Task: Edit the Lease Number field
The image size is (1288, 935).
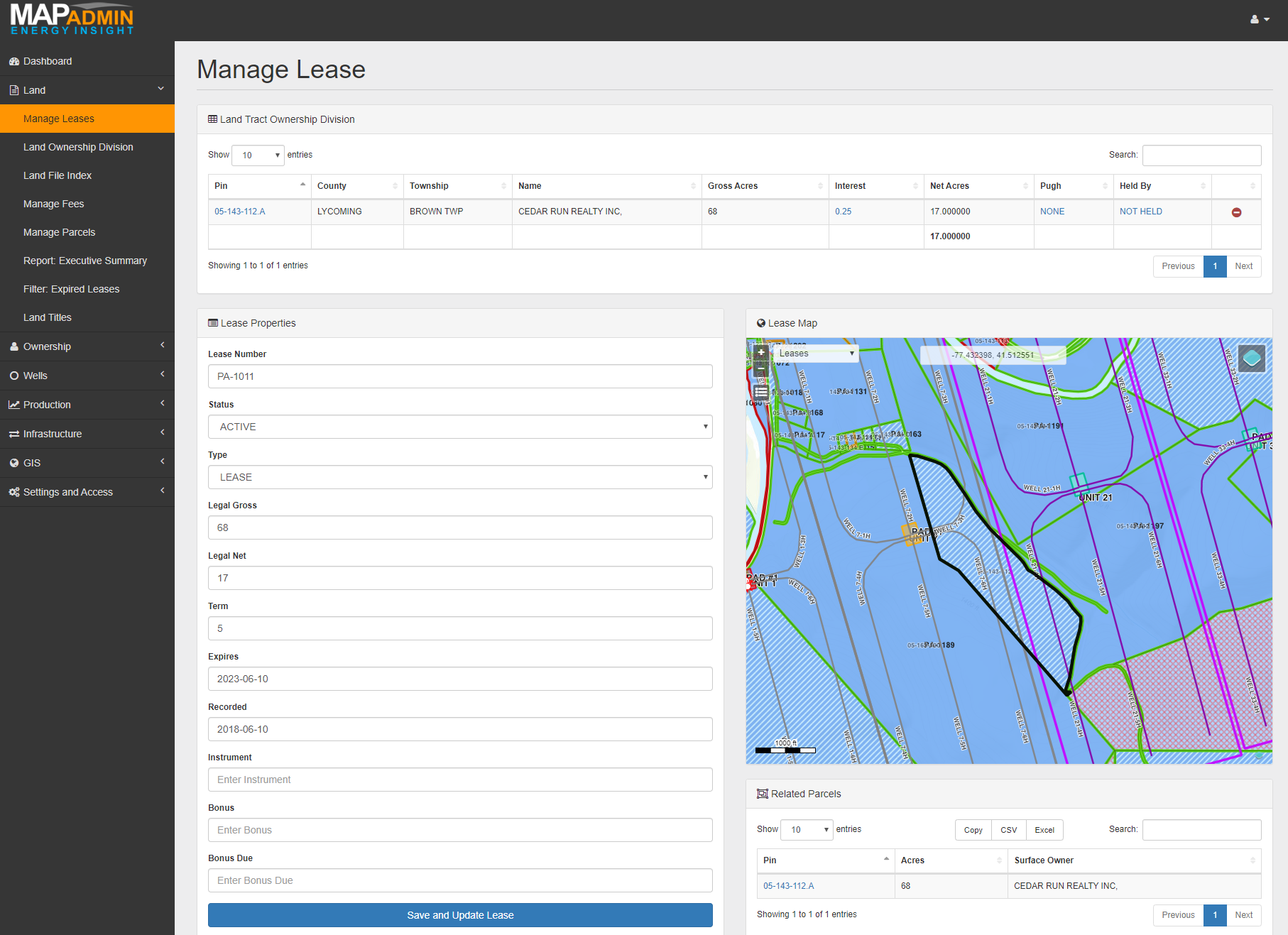Action: [460, 376]
